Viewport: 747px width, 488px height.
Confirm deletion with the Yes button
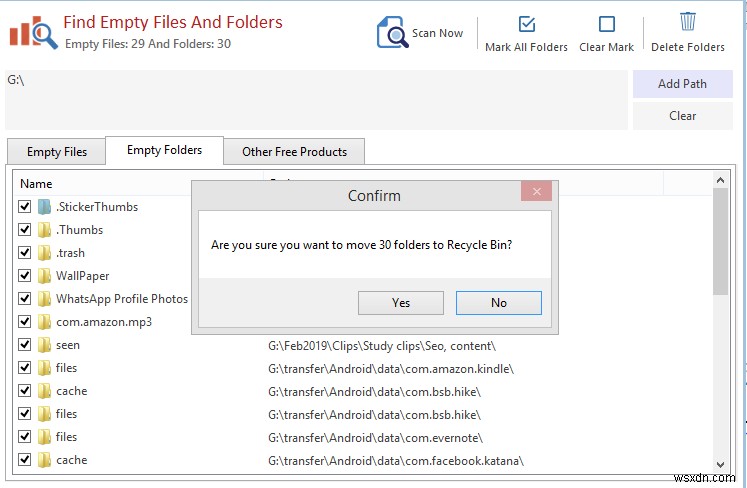pos(401,303)
